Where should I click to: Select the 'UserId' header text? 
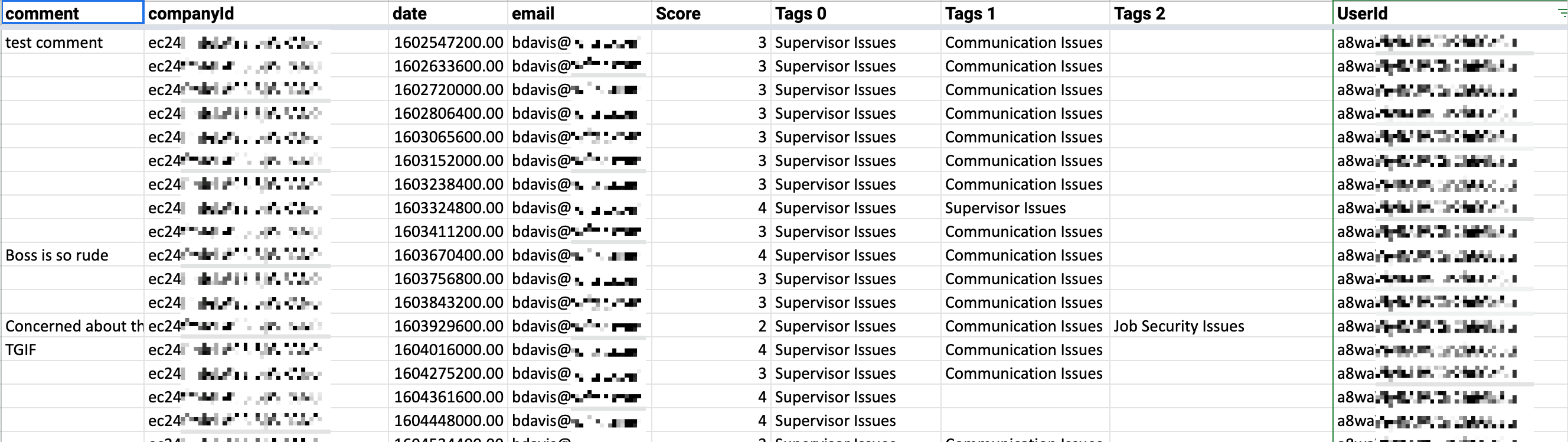click(1363, 14)
